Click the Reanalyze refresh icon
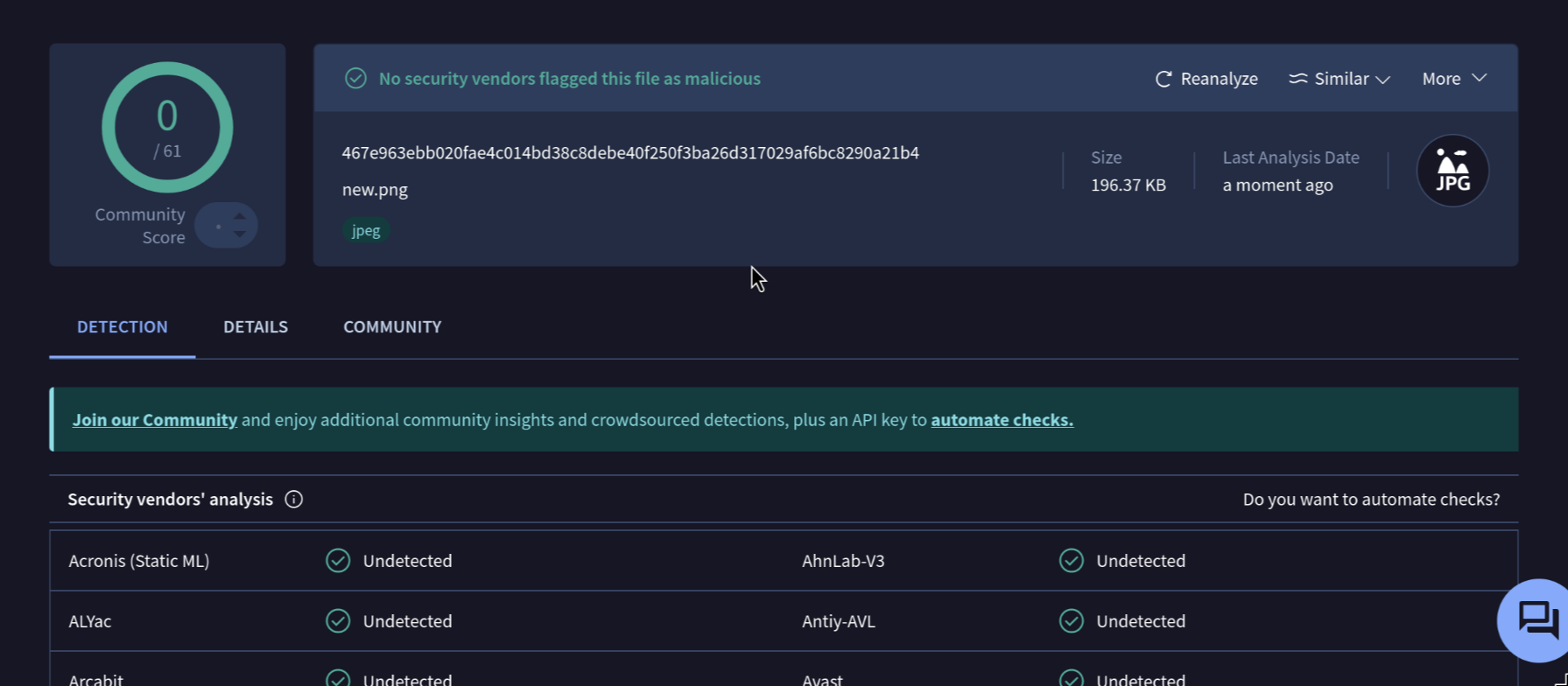The width and height of the screenshot is (1568, 686). 1163,79
